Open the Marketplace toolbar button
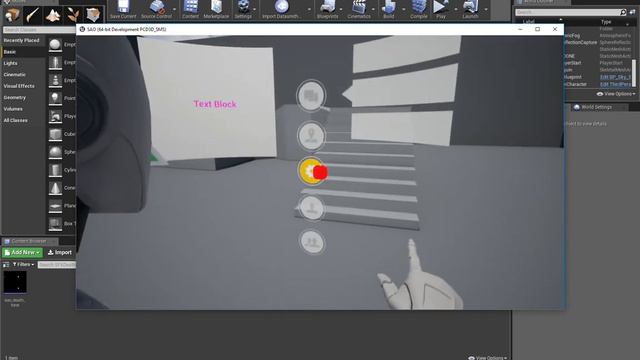The height and width of the screenshot is (360, 640). pos(216,9)
